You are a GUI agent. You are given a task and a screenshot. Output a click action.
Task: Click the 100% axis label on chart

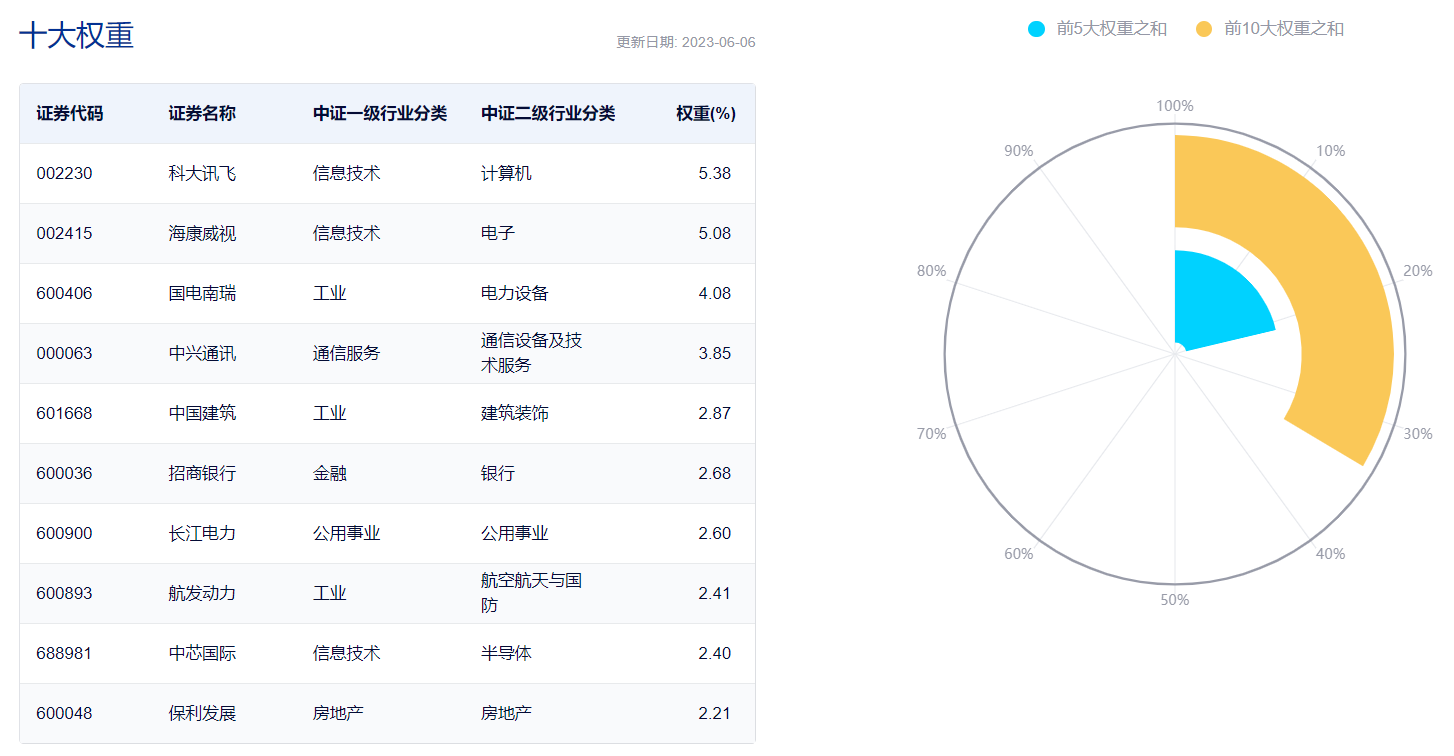pos(1175,106)
